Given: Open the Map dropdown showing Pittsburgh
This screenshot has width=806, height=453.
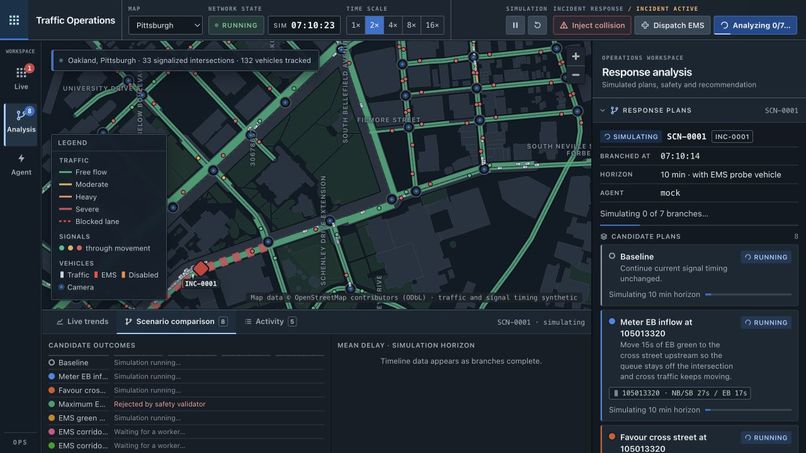Looking at the screenshot, I should tap(165, 25).
